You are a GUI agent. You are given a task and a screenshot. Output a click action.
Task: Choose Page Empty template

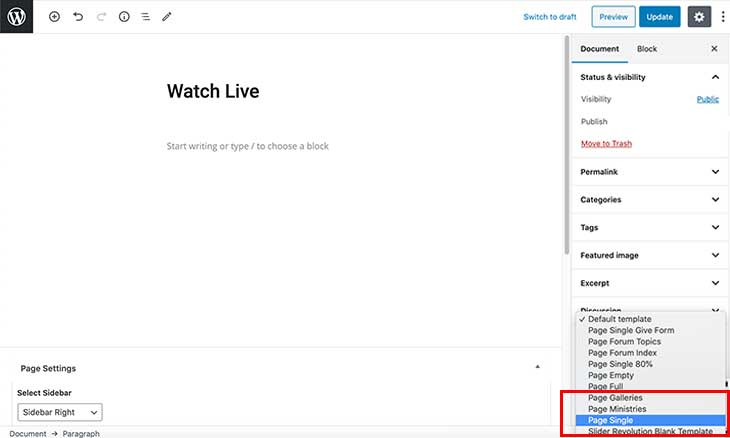pos(650,375)
